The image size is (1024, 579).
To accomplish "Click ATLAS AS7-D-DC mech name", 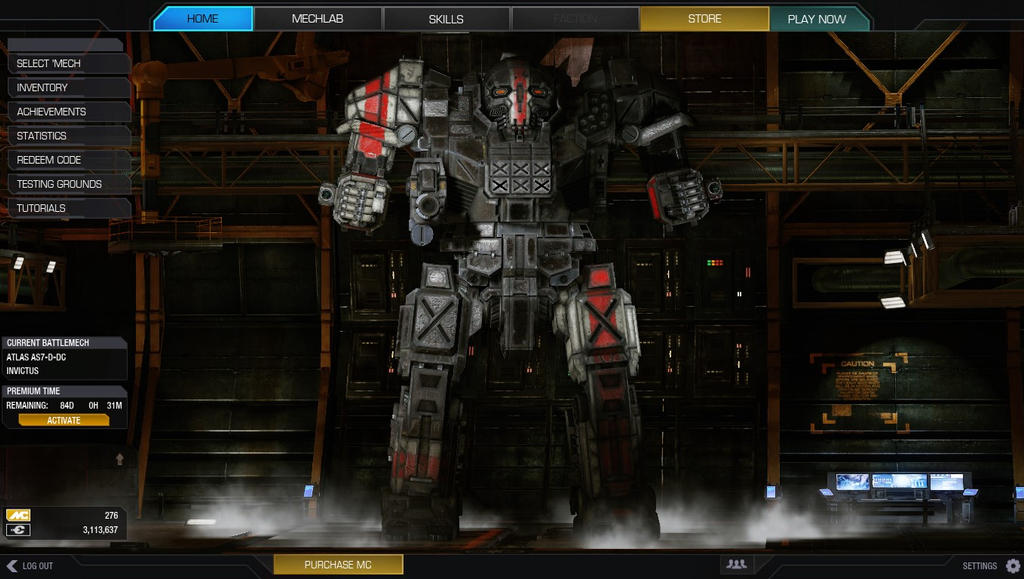I will click(36, 357).
